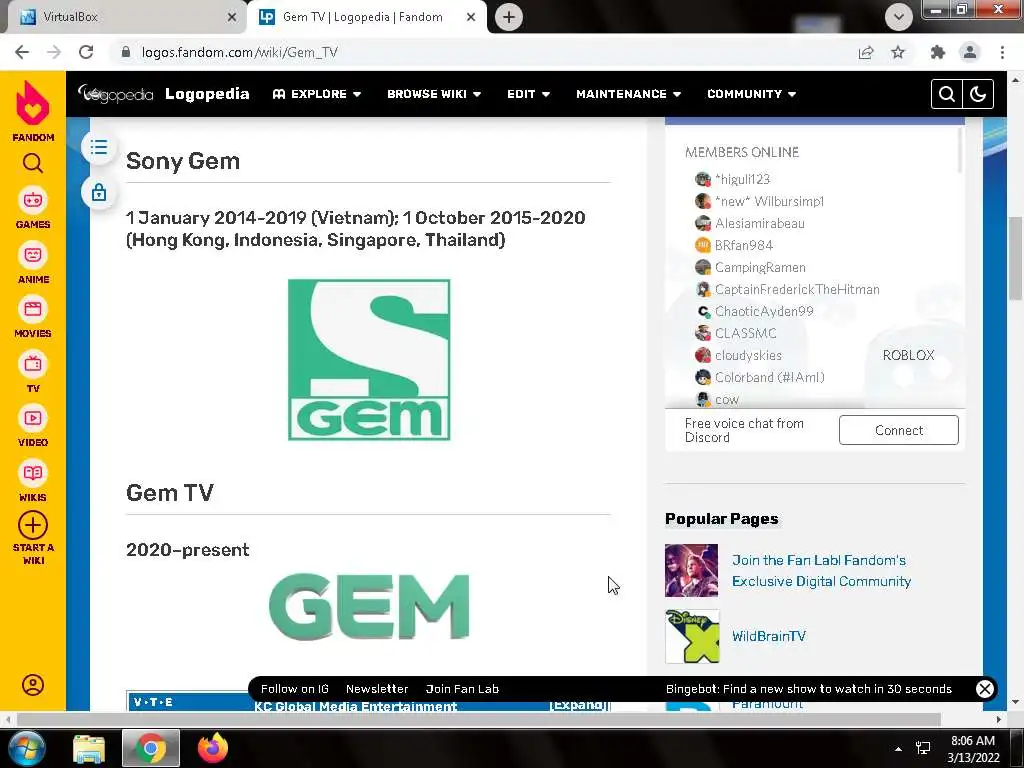Switch to the VirtualBox tab
Image resolution: width=1024 pixels, height=768 pixels.
(124, 17)
